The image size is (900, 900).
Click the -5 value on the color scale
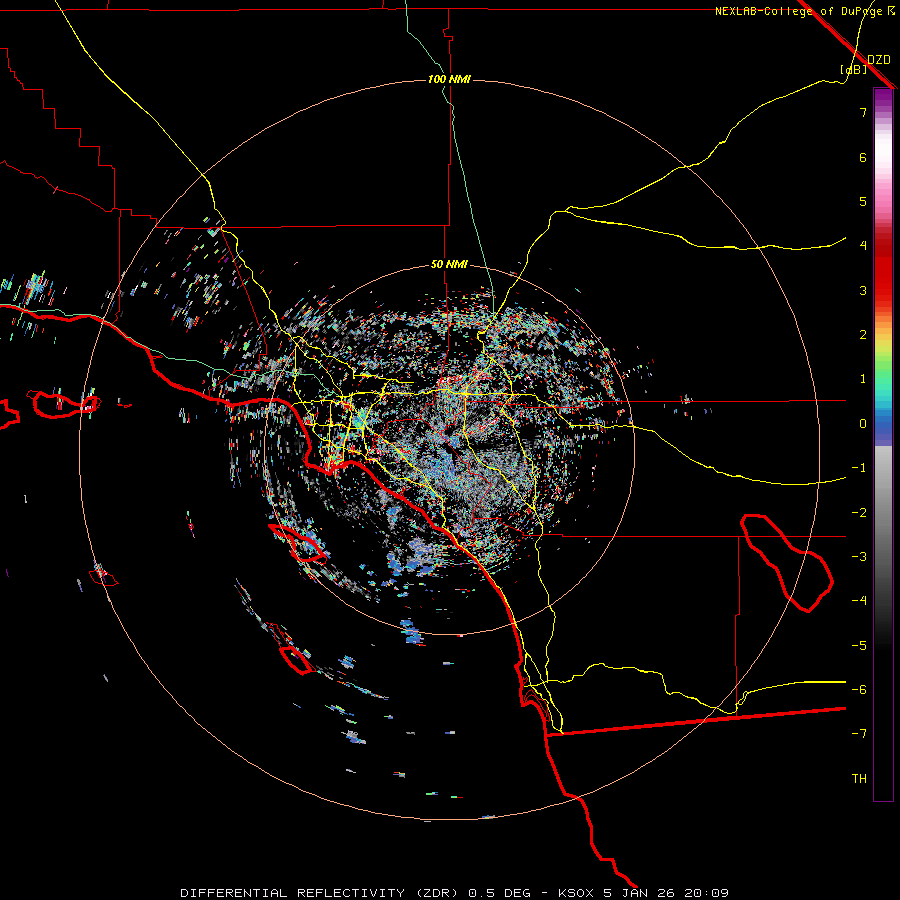859,646
